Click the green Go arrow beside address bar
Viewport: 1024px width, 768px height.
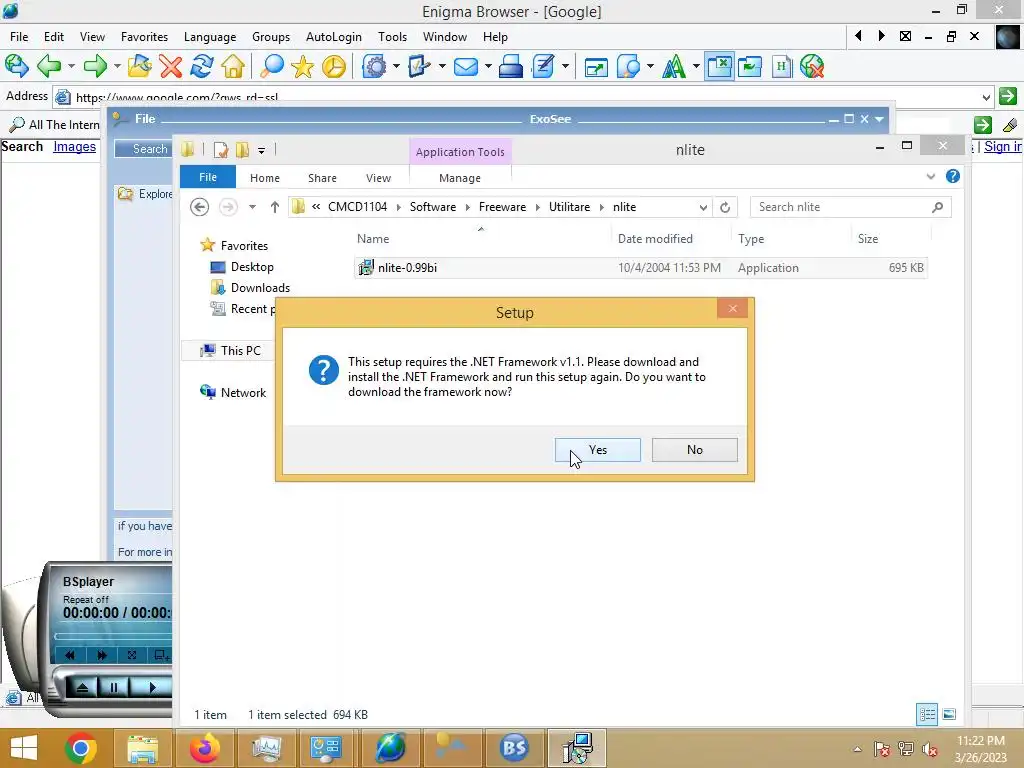(x=1008, y=96)
